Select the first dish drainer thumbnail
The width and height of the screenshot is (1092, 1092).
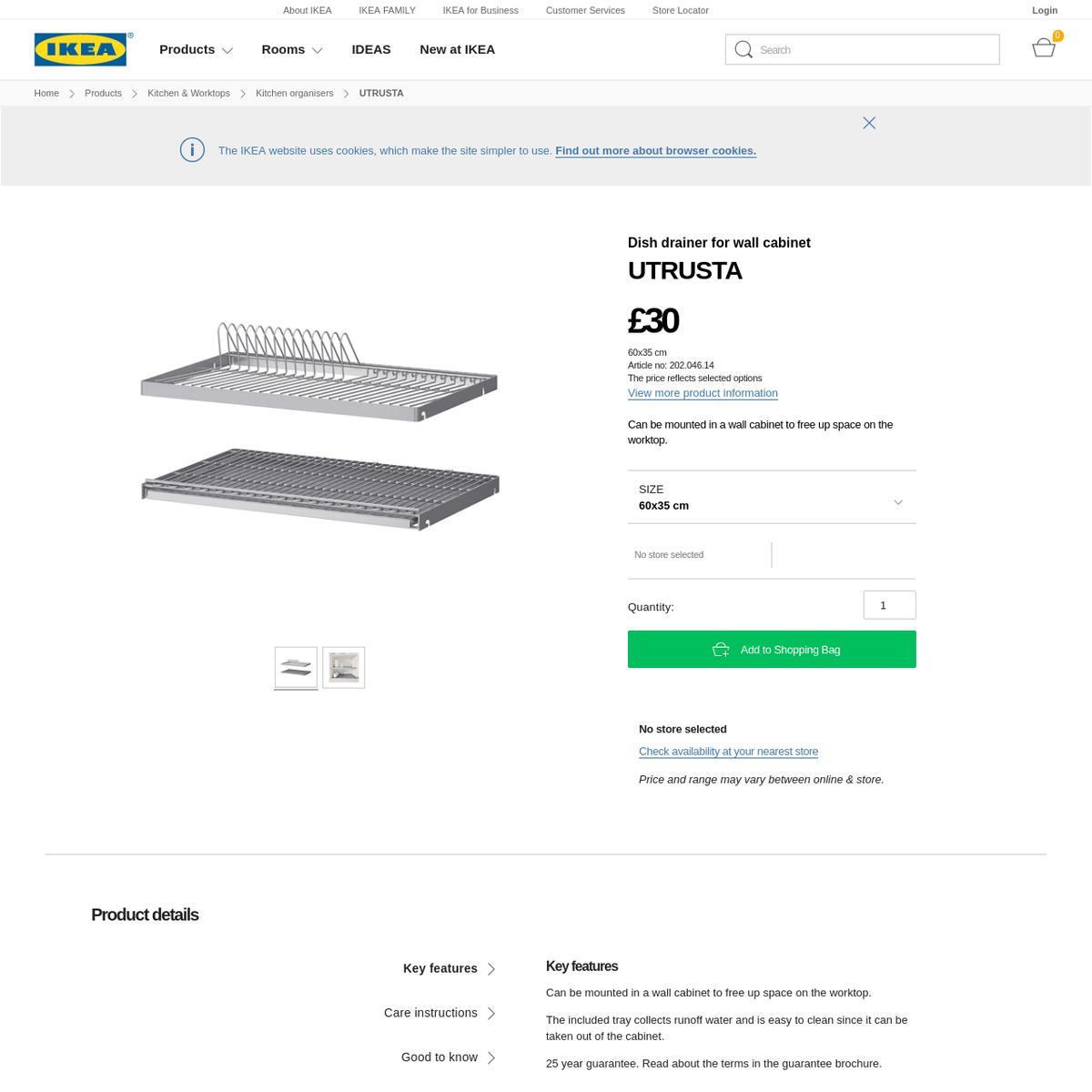click(x=296, y=668)
